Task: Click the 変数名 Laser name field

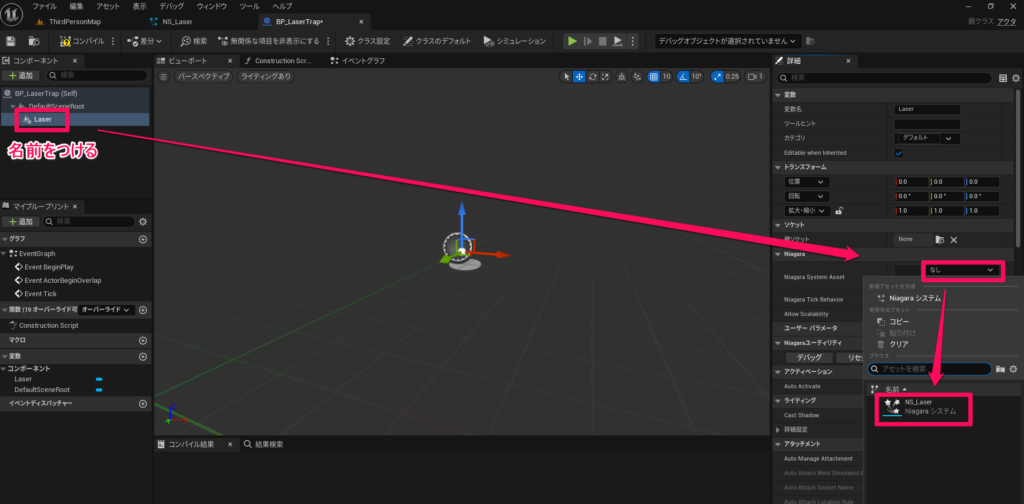Action: pos(927,109)
